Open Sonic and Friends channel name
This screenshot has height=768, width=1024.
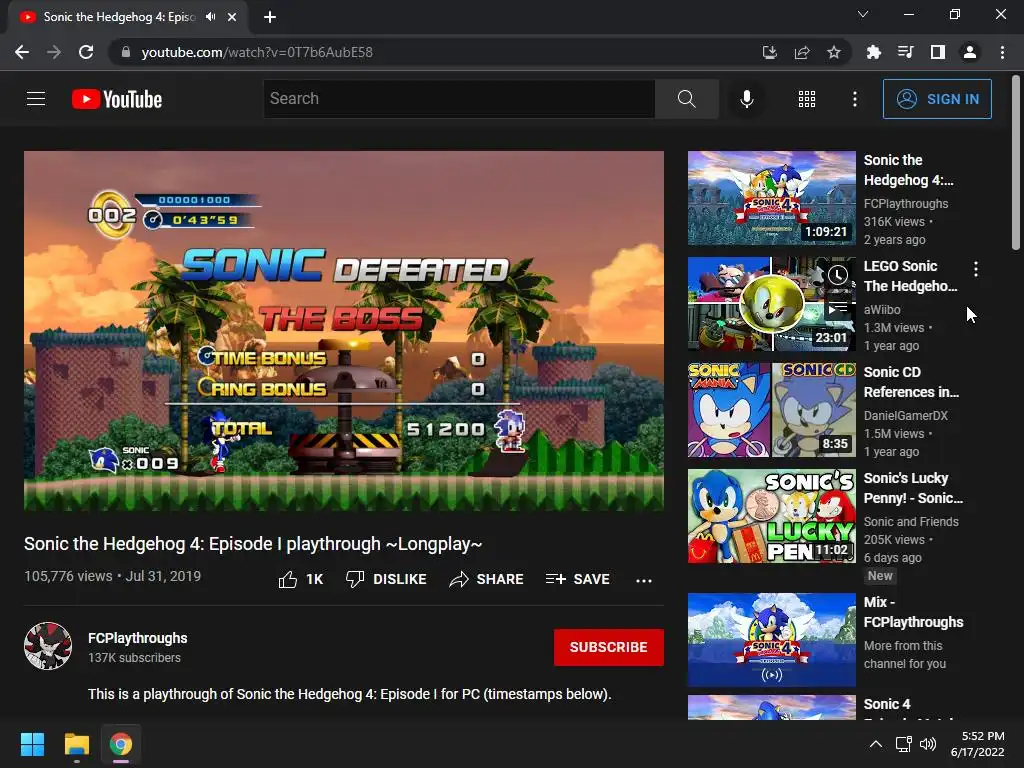click(911, 522)
